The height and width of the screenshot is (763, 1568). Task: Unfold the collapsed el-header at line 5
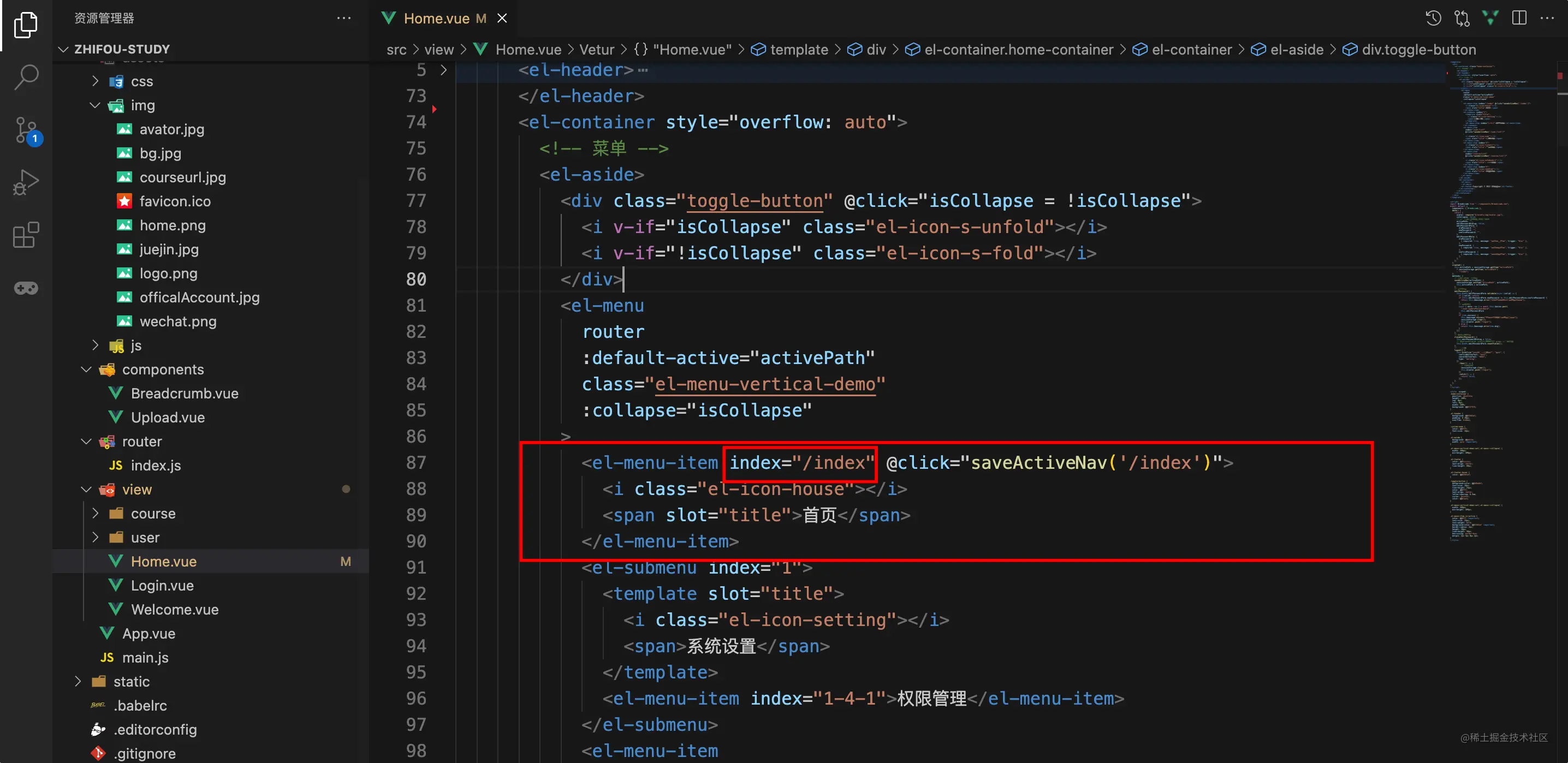(444, 70)
